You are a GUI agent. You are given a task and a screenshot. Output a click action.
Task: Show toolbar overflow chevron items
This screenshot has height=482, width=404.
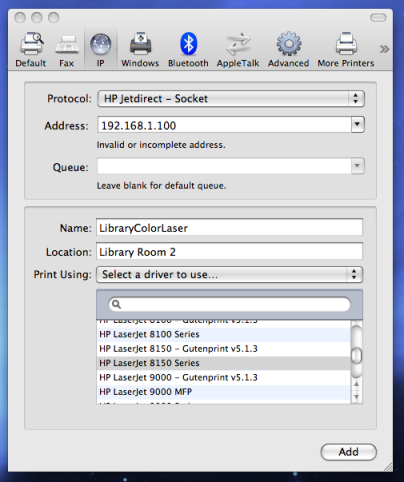pyautogui.click(x=384, y=49)
